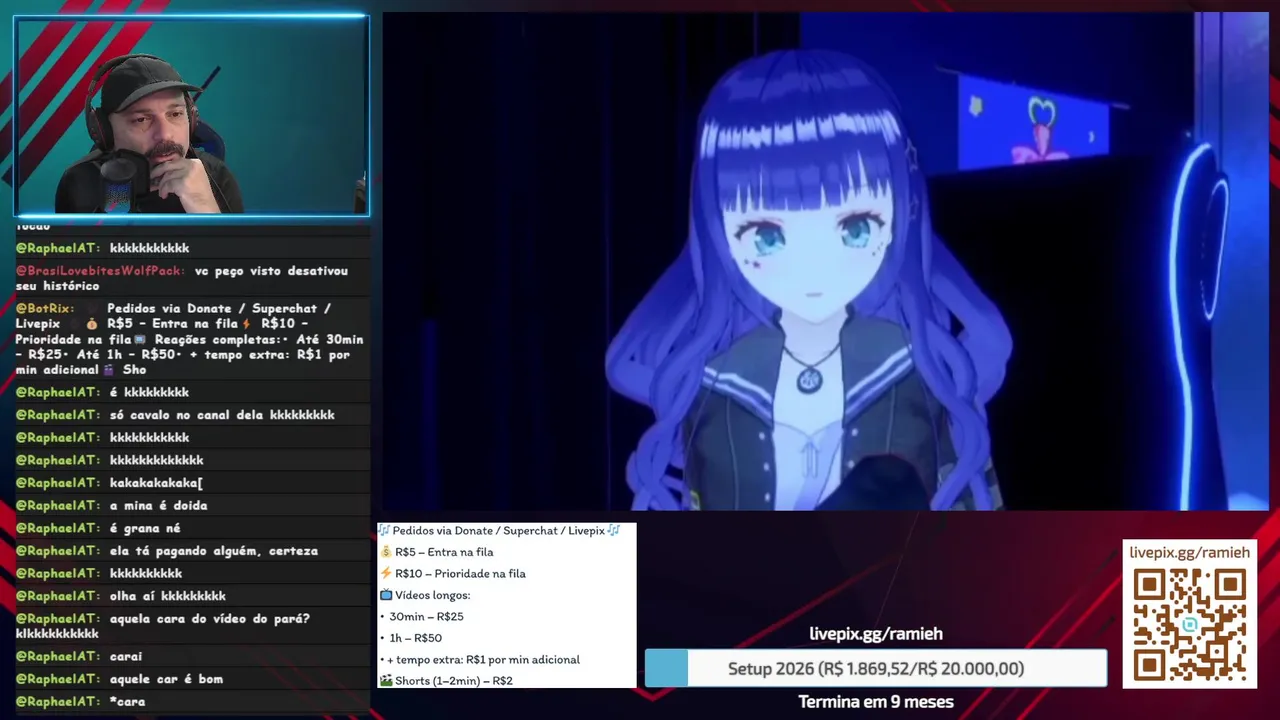Scan-click the livepix QR code
1280x720 pixels.
point(1189,624)
